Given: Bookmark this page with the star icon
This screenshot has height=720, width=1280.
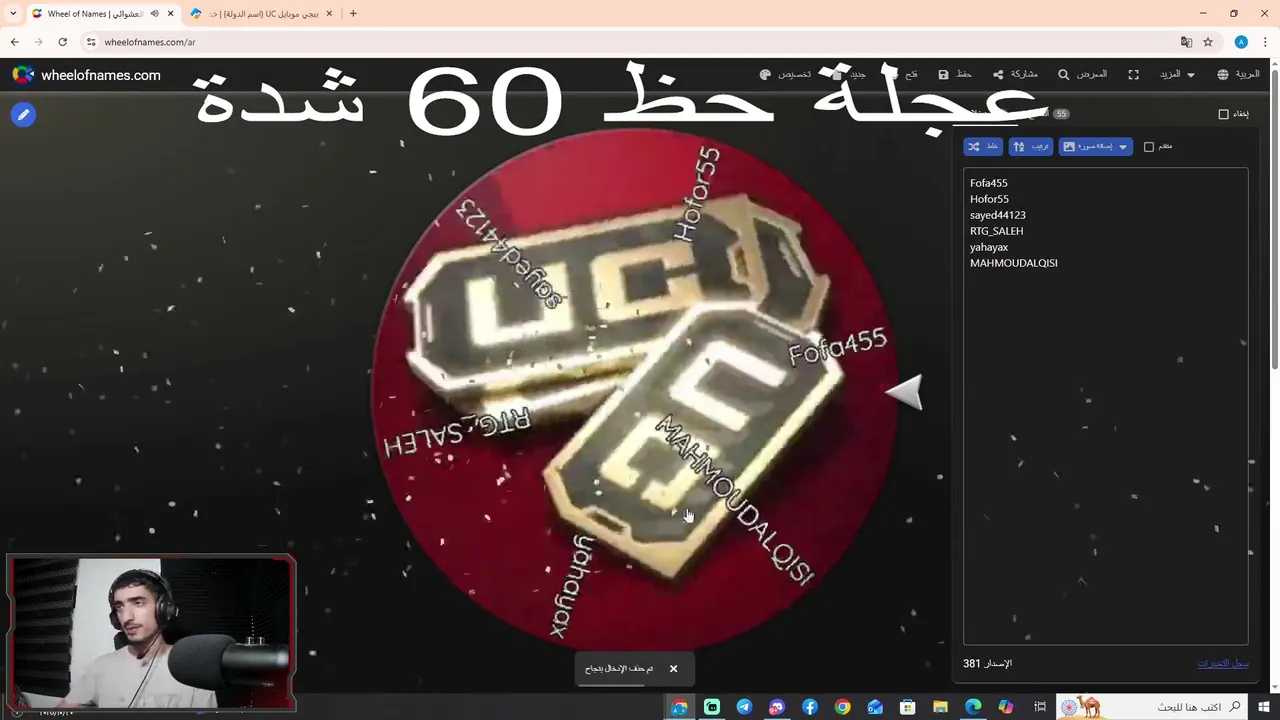Looking at the screenshot, I should pos(1208,42).
